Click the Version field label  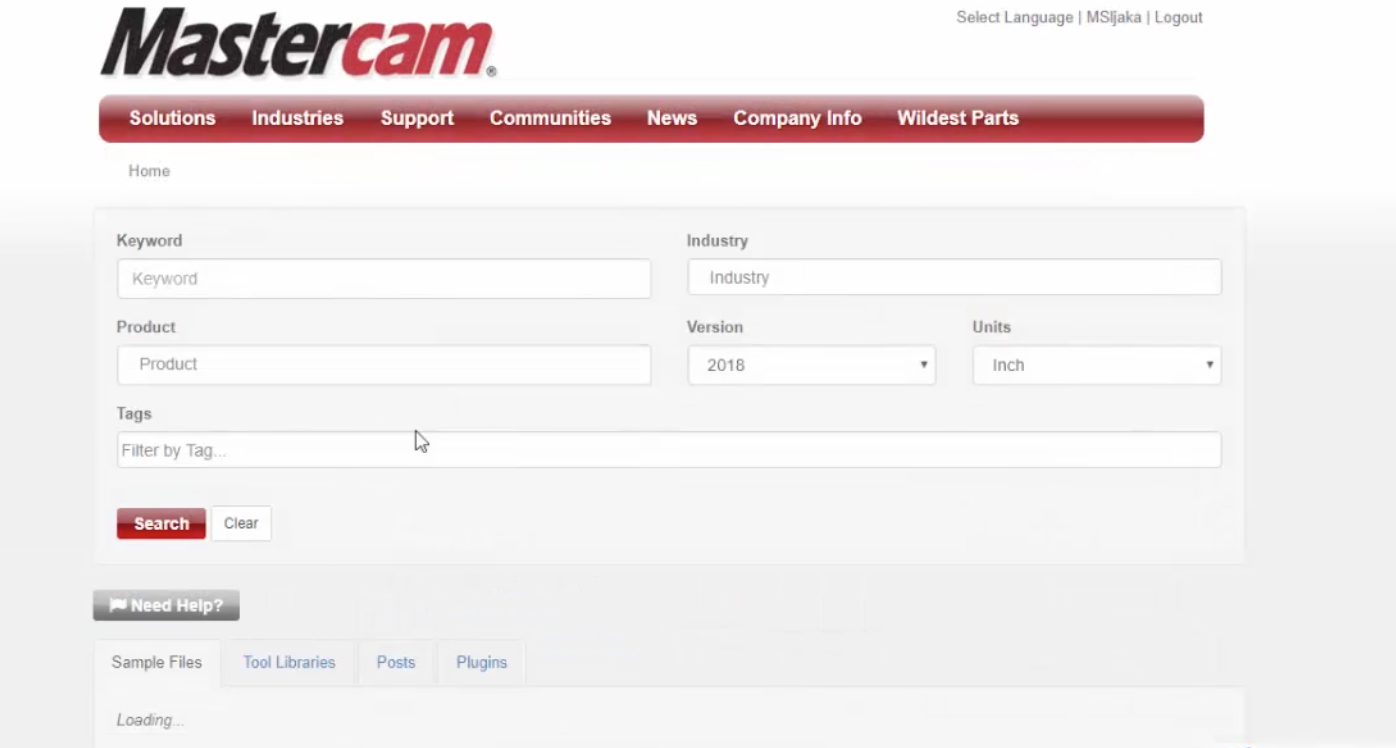point(715,327)
